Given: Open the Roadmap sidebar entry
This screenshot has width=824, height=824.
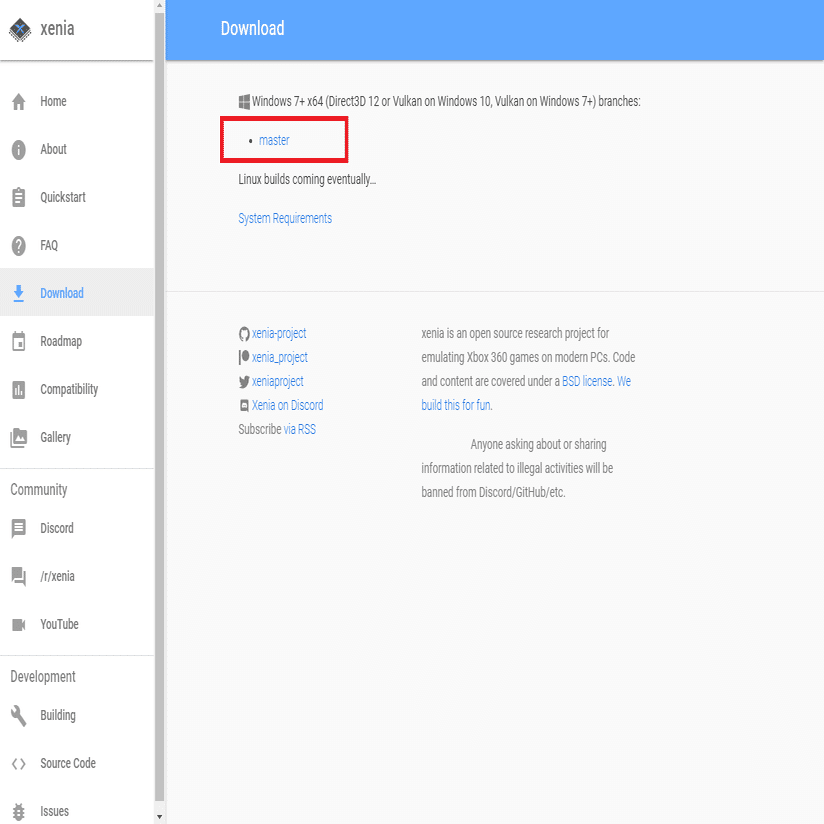Looking at the screenshot, I should tap(77, 341).
